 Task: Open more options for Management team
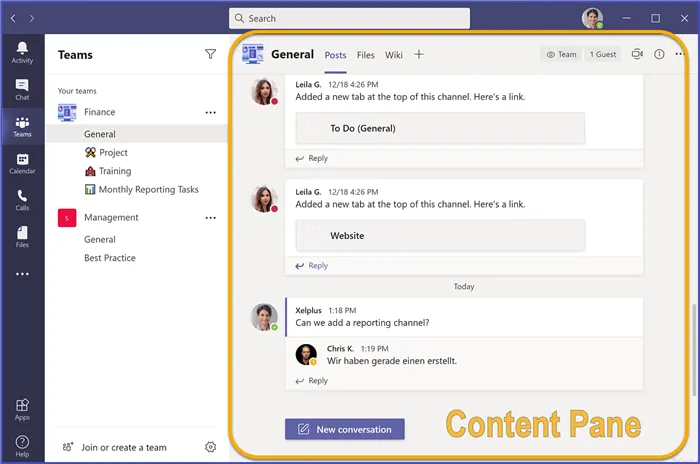(x=210, y=218)
